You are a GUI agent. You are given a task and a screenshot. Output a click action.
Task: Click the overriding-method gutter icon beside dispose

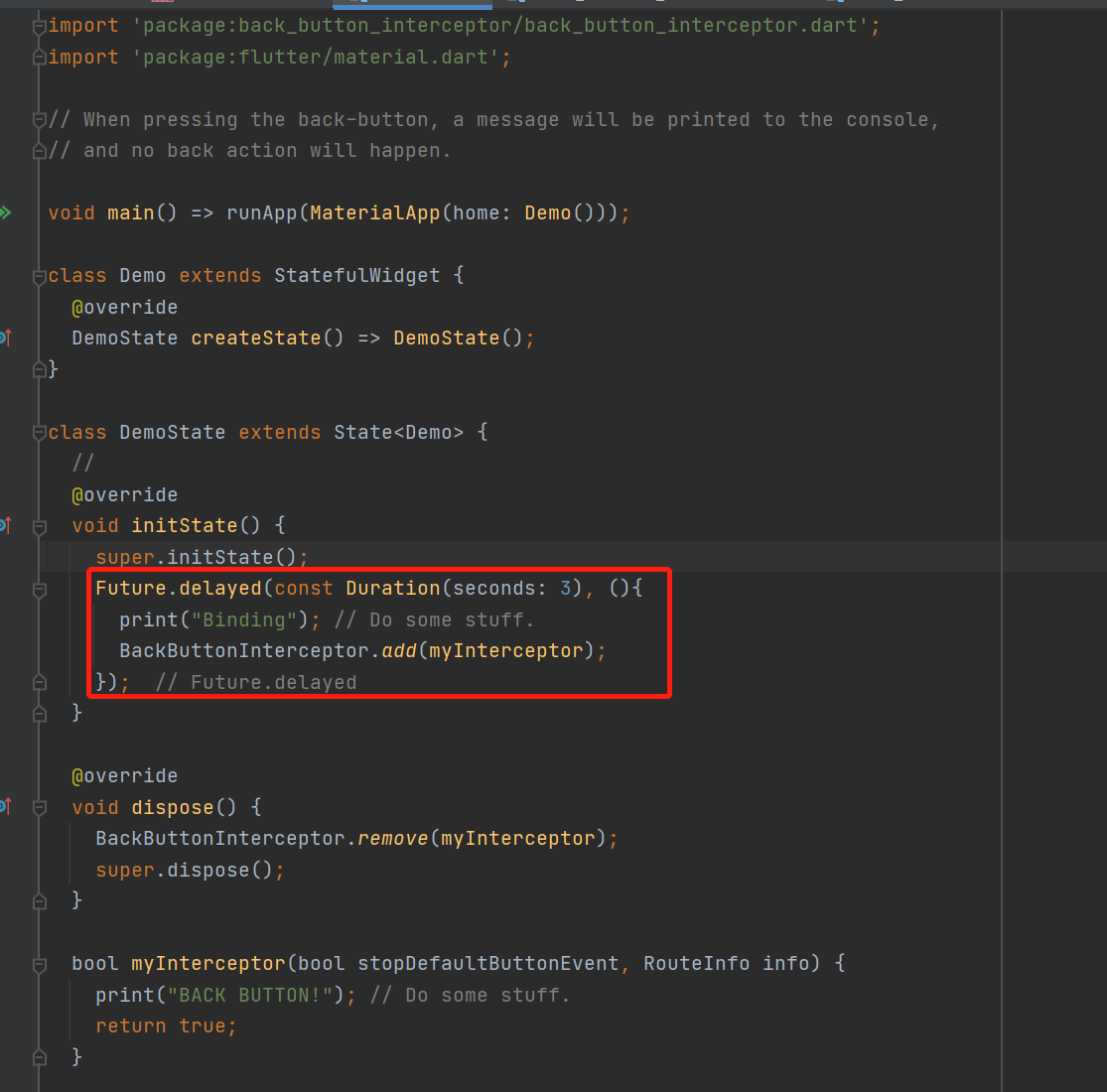pyautogui.click(x=7, y=807)
